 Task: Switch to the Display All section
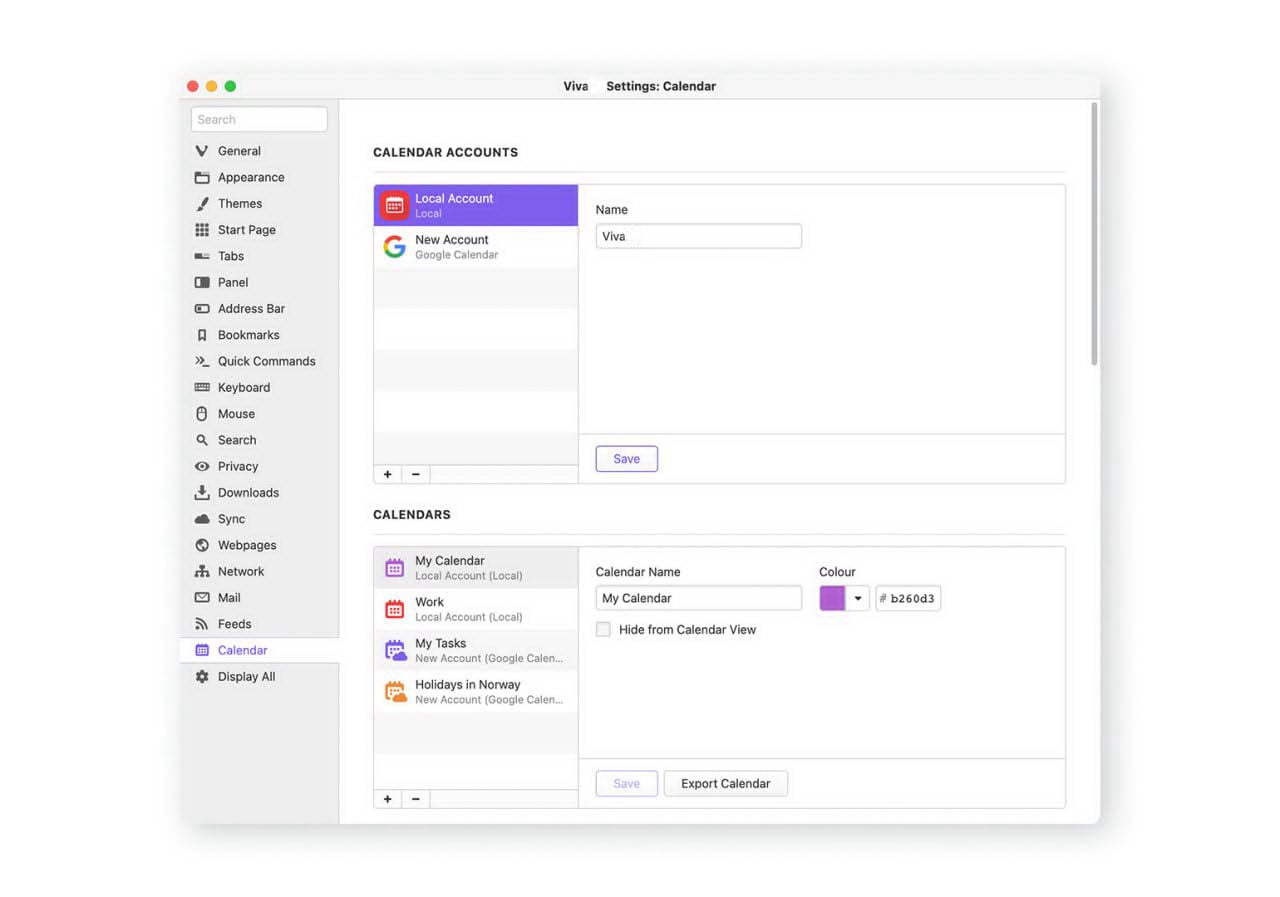tap(246, 677)
